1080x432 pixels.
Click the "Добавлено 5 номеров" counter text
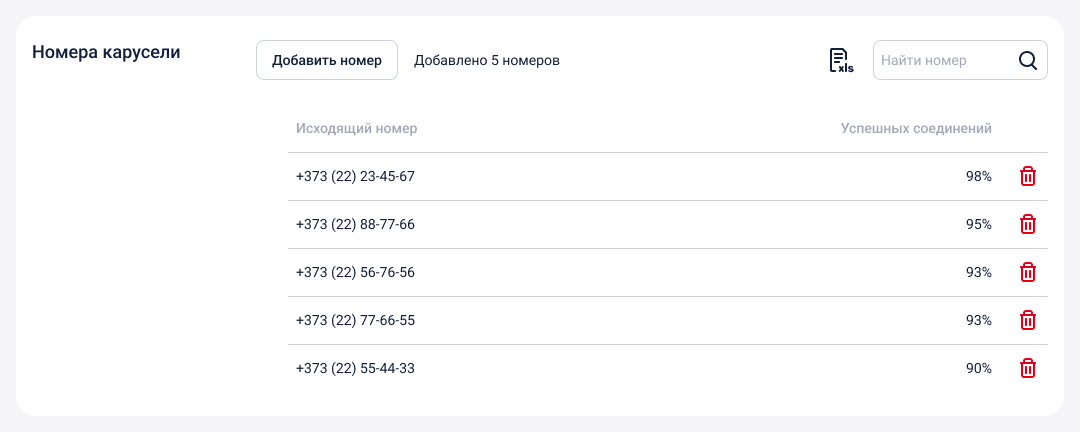coord(486,60)
